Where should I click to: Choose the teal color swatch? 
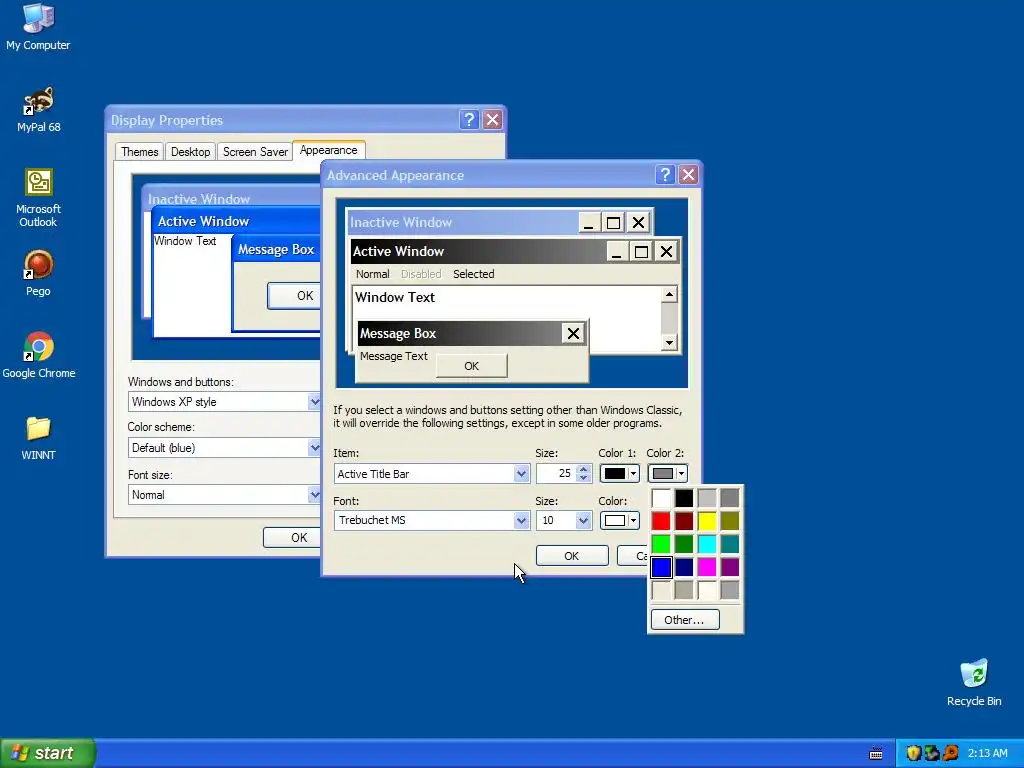click(729, 544)
